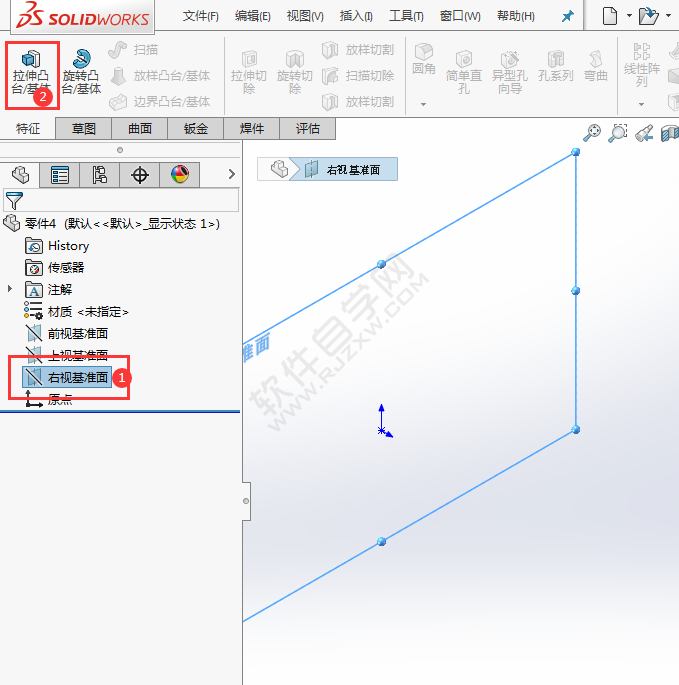Switch to the 评估 tab

point(307,128)
